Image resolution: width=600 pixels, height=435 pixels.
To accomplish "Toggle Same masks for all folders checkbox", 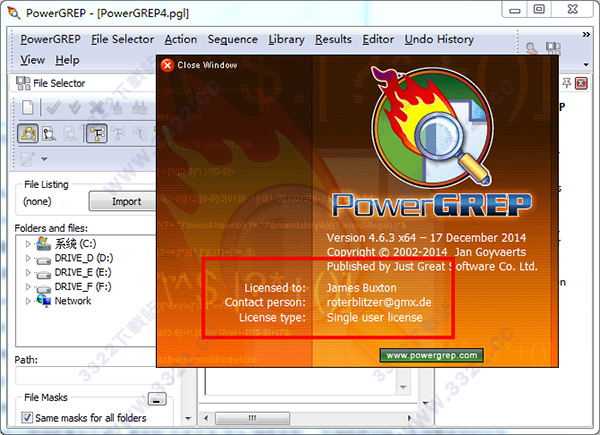I will tap(26, 417).
